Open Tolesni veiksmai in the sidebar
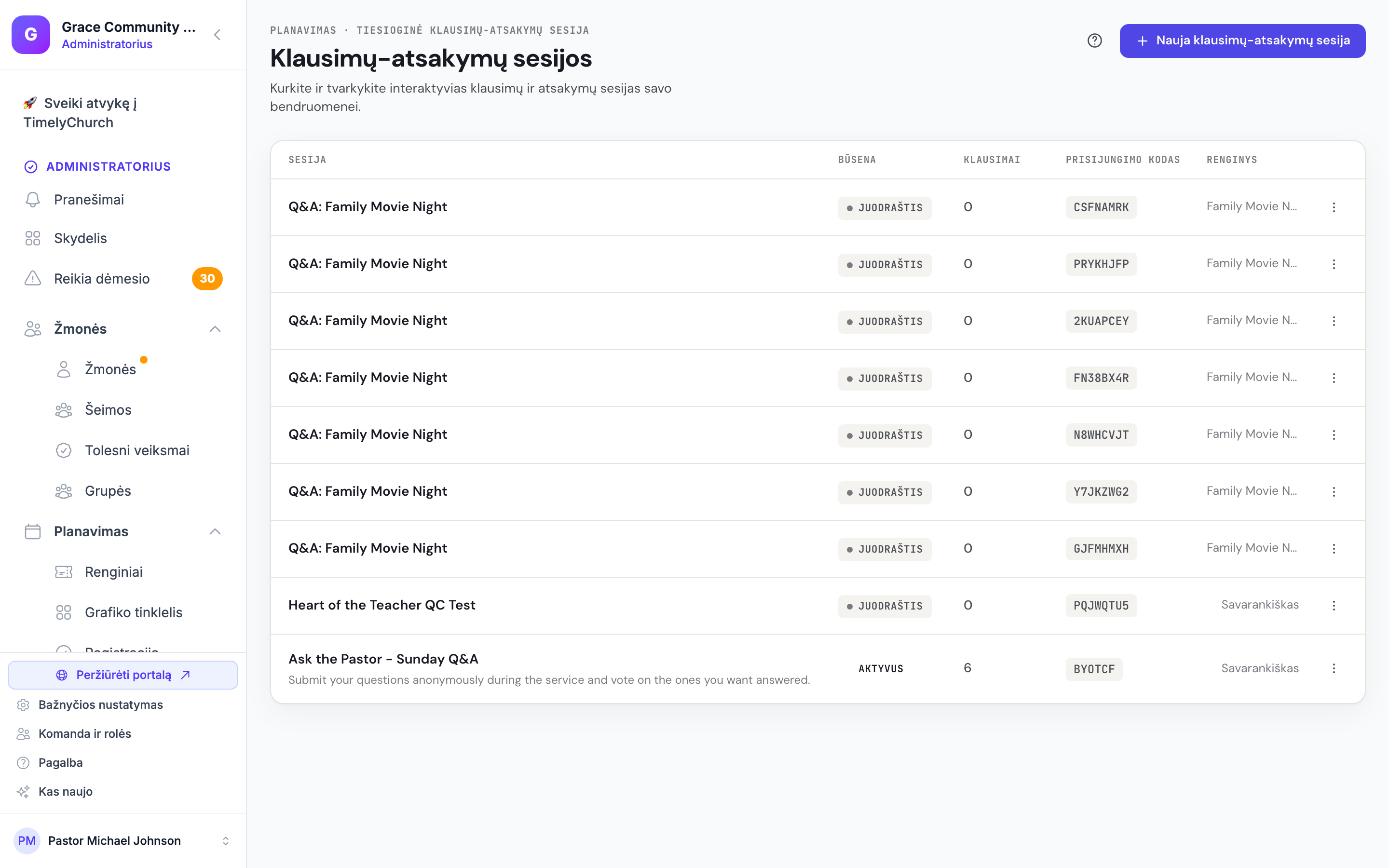 click(x=138, y=450)
